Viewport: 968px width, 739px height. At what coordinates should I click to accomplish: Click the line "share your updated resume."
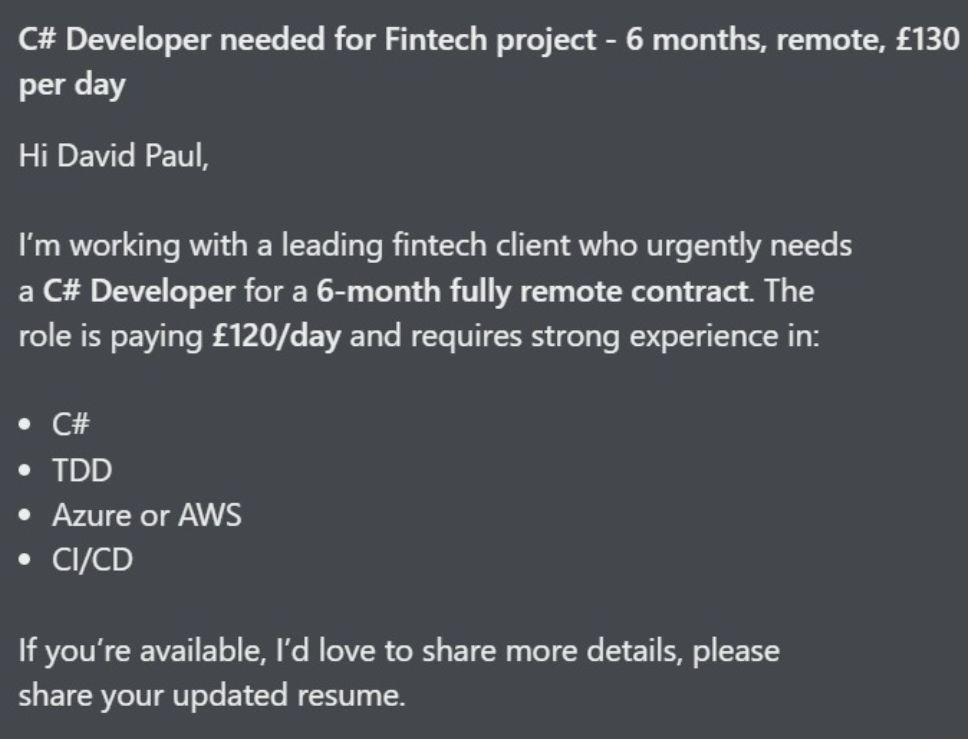(213, 695)
